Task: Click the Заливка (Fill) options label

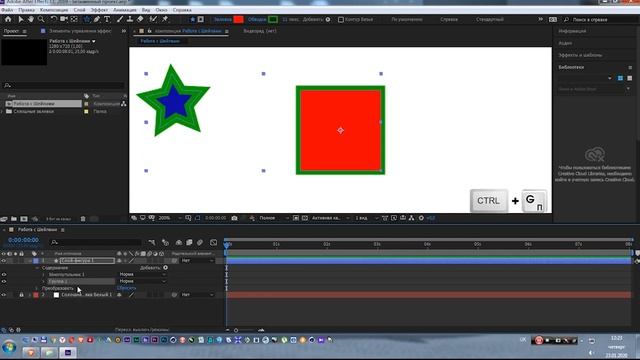Action: click(222, 20)
